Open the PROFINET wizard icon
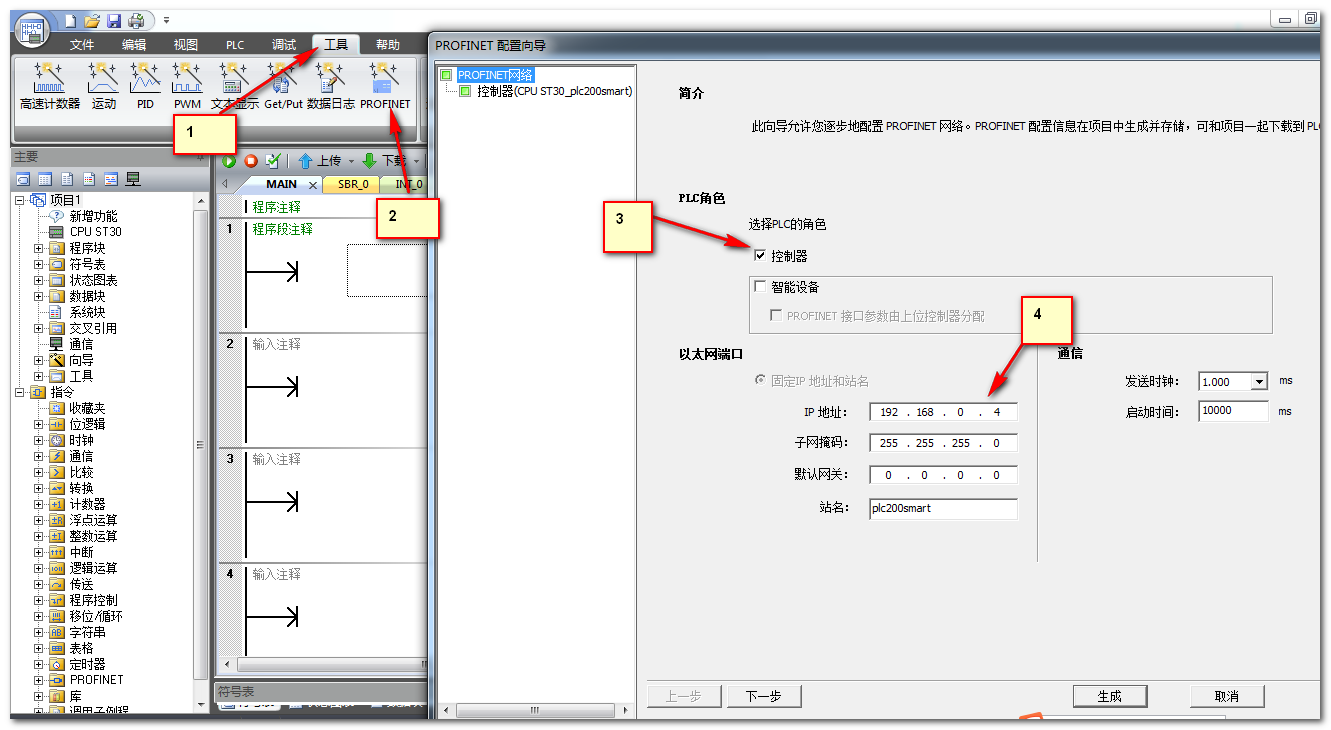The height and width of the screenshot is (730, 1331). point(385,85)
